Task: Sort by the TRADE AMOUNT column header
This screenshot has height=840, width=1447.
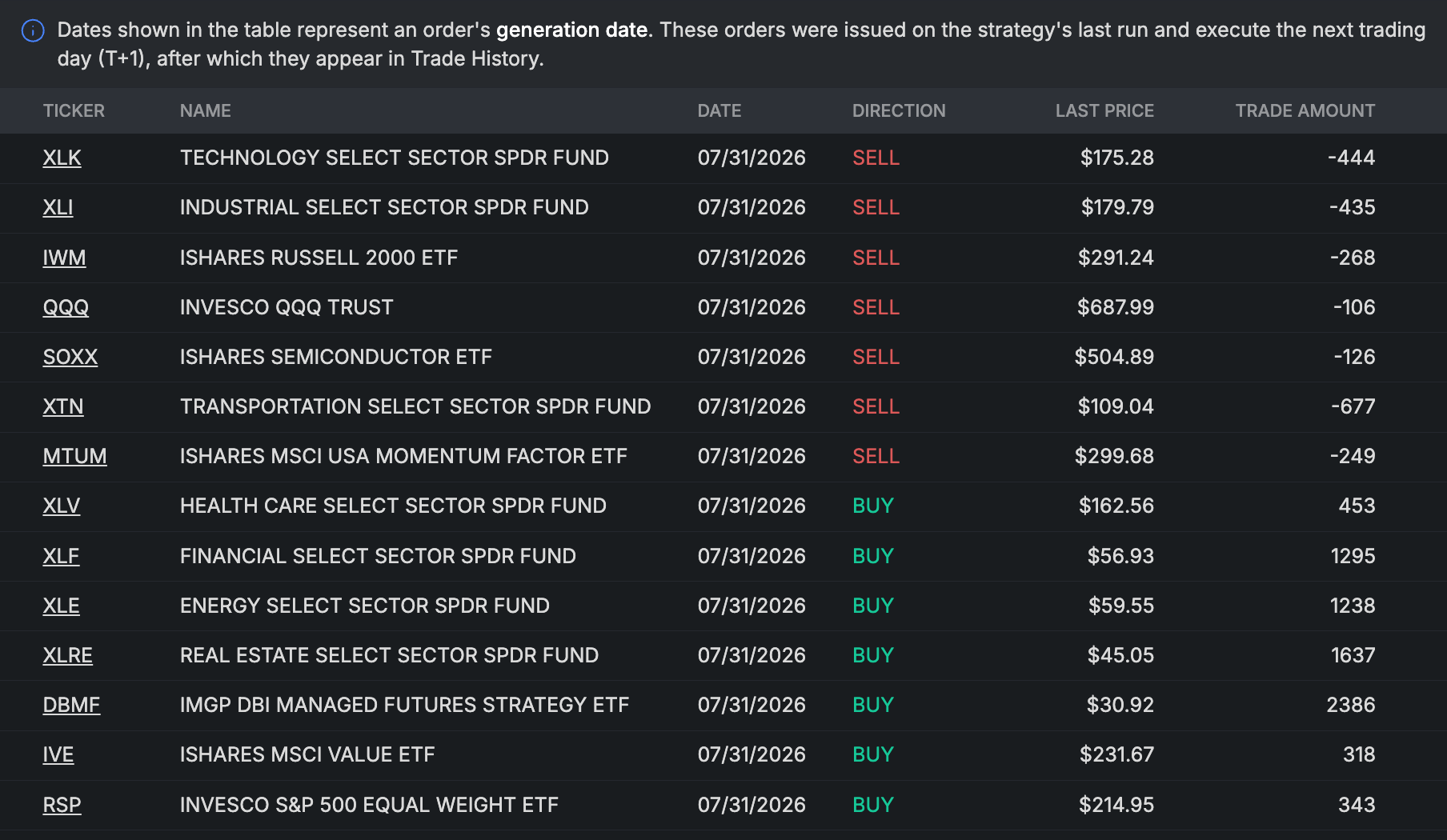Action: [x=1305, y=110]
